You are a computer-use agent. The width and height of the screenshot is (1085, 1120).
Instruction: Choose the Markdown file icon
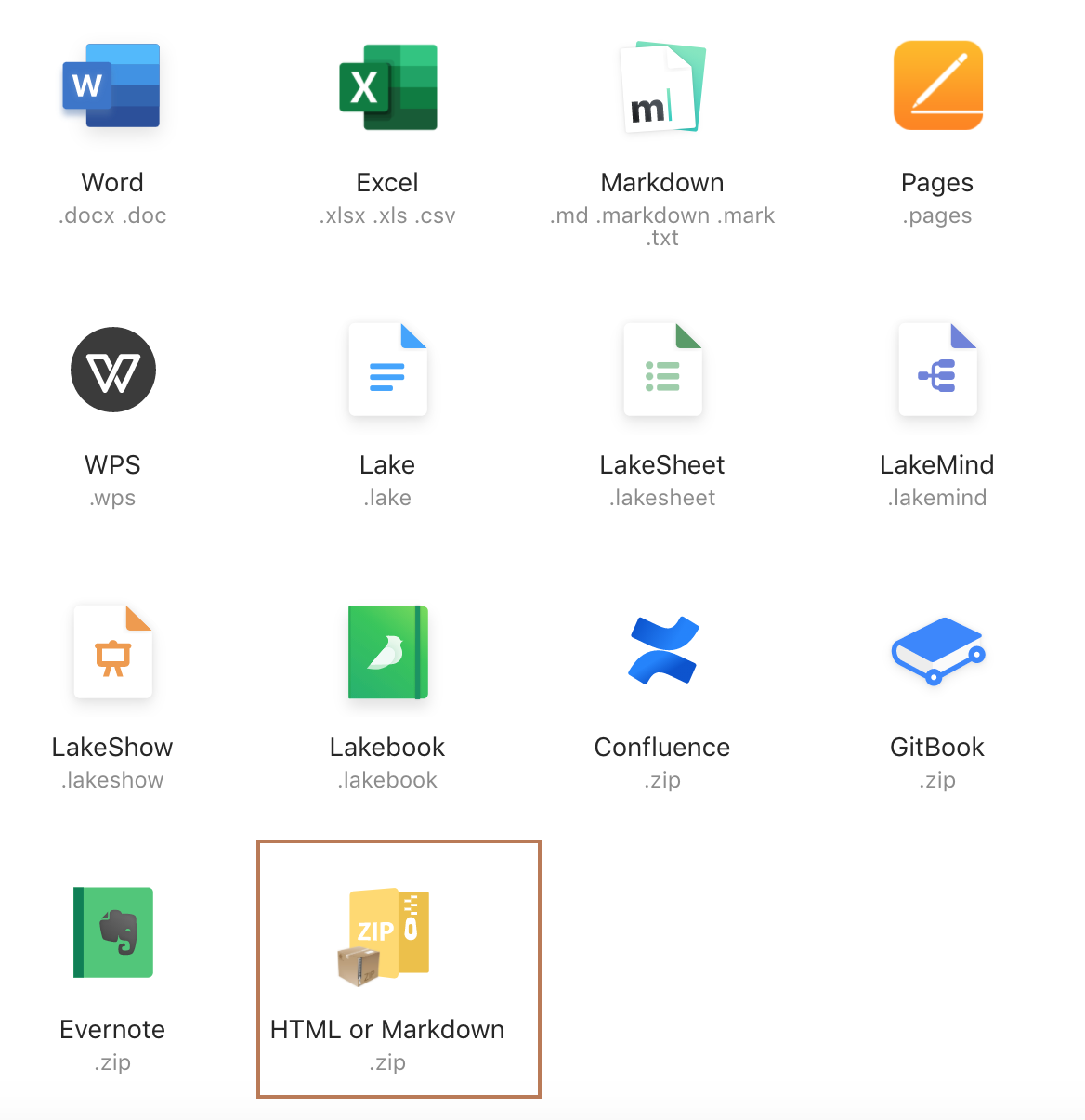(662, 86)
